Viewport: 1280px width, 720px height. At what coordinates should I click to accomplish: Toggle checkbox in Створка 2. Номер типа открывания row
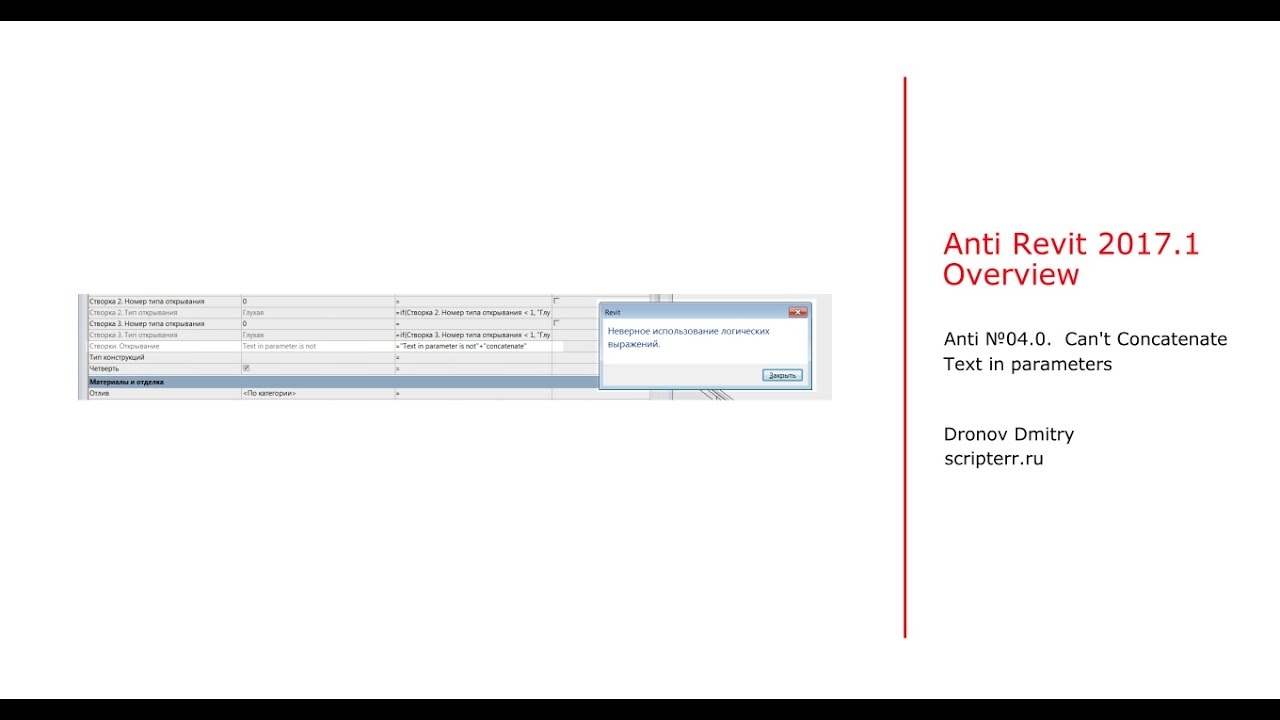[557, 300]
